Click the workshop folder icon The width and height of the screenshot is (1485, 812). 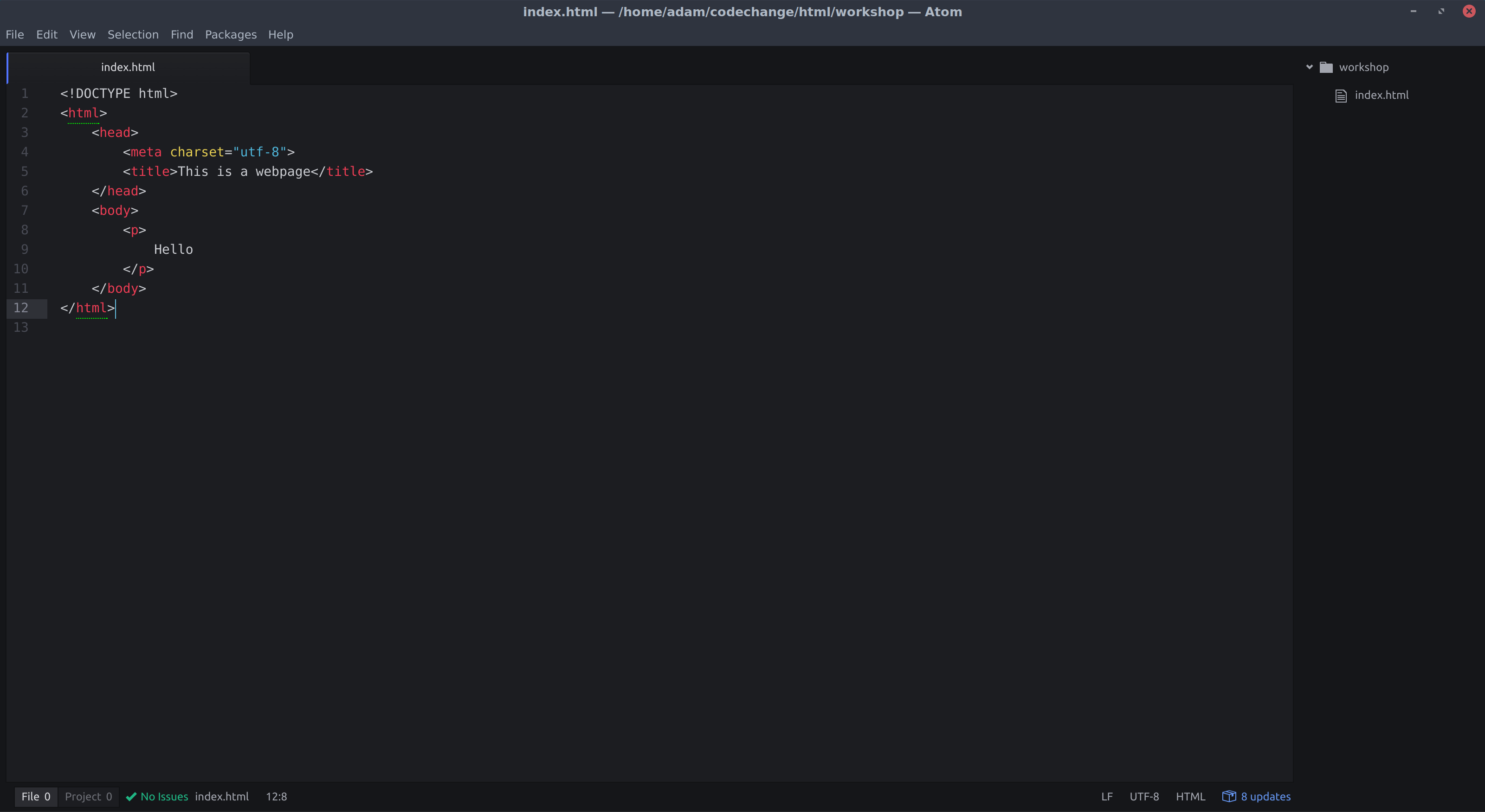click(1326, 67)
